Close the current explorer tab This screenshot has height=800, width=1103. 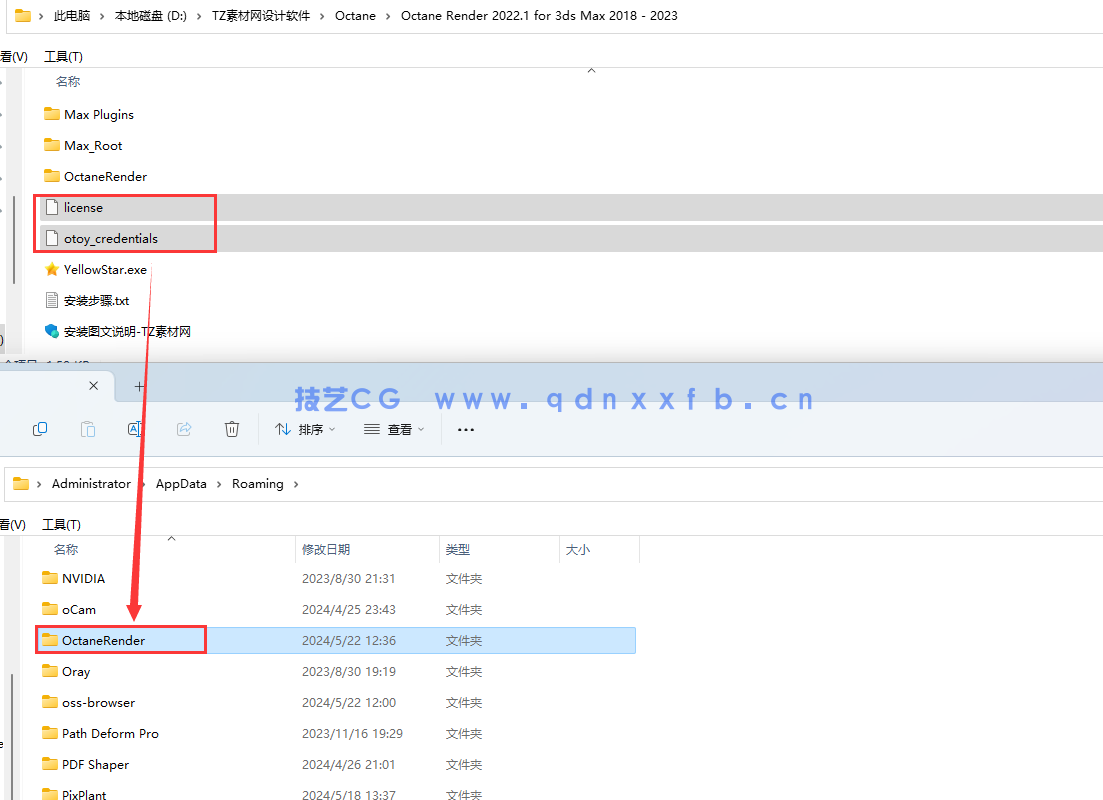[x=94, y=386]
